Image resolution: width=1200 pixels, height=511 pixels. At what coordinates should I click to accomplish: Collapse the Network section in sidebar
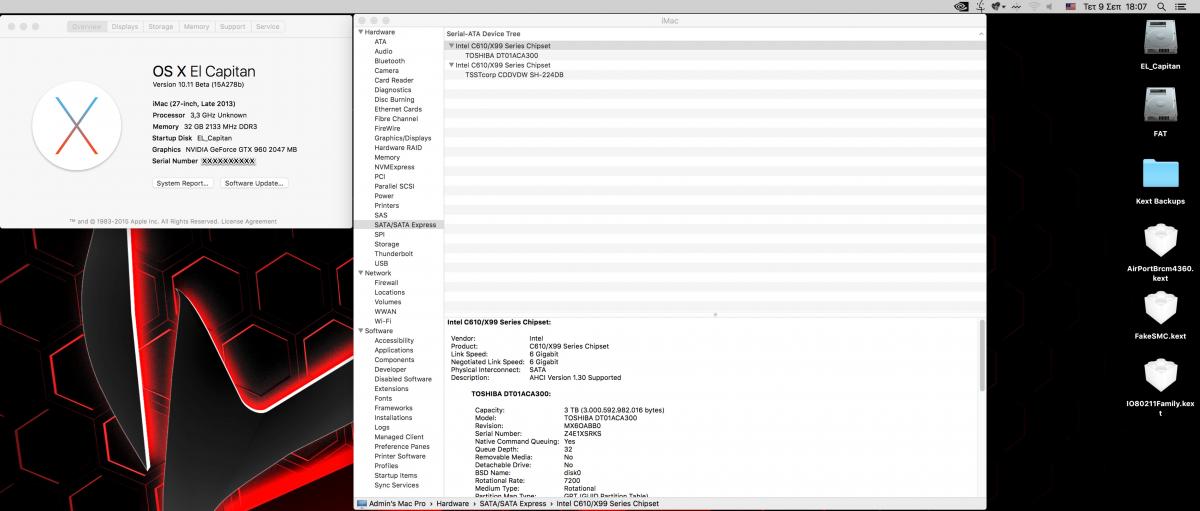point(360,273)
